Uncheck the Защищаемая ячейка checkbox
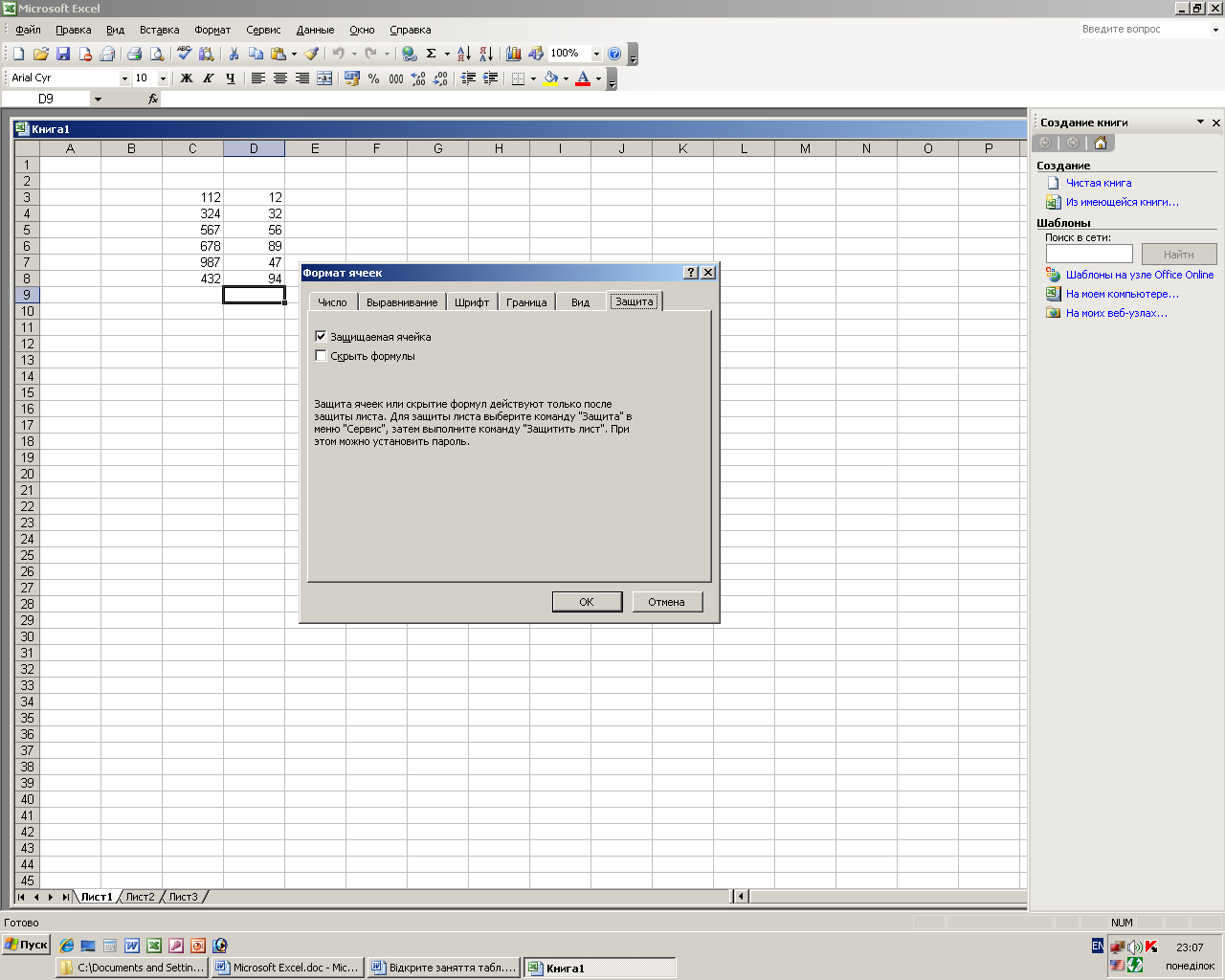The width and height of the screenshot is (1225, 980). tap(321, 337)
